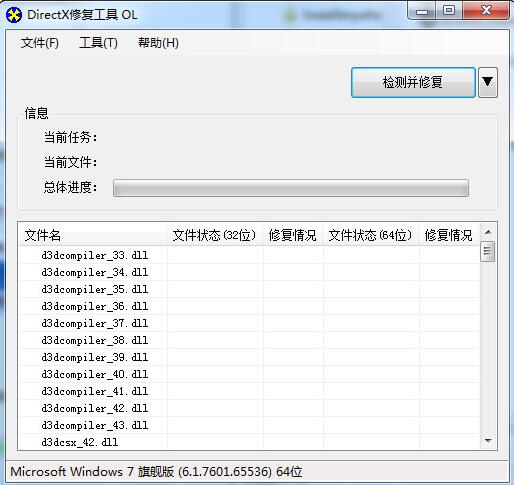
Task: Sort by the 文件名 column header
Action: point(92,235)
